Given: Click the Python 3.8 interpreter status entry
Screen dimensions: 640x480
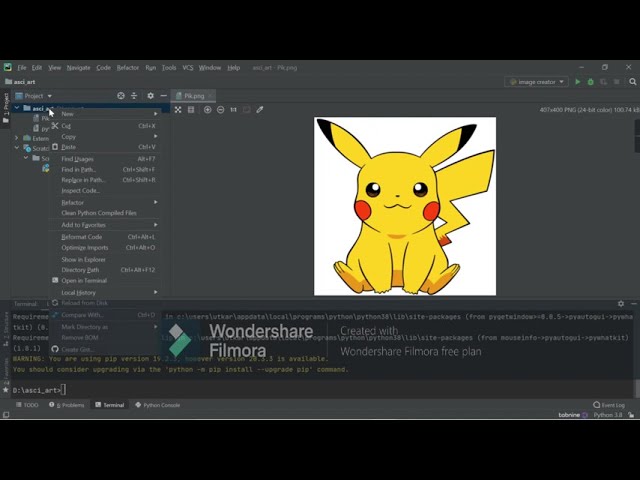Looking at the screenshot, I should [x=607, y=415].
